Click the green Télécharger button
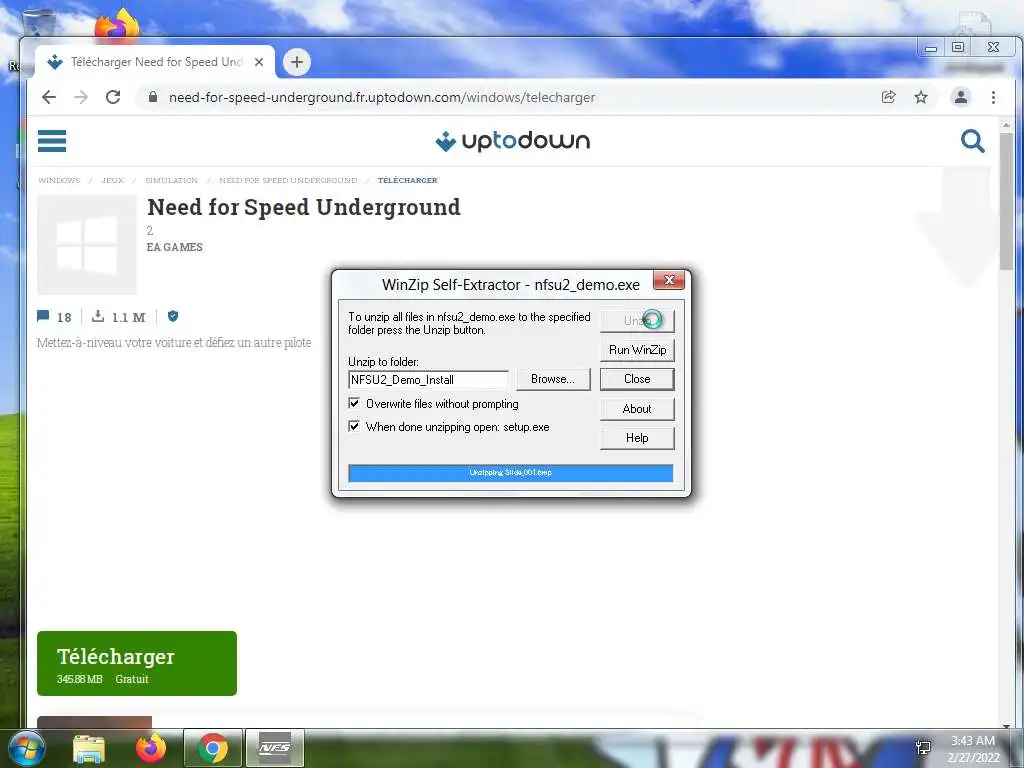 click(137, 663)
